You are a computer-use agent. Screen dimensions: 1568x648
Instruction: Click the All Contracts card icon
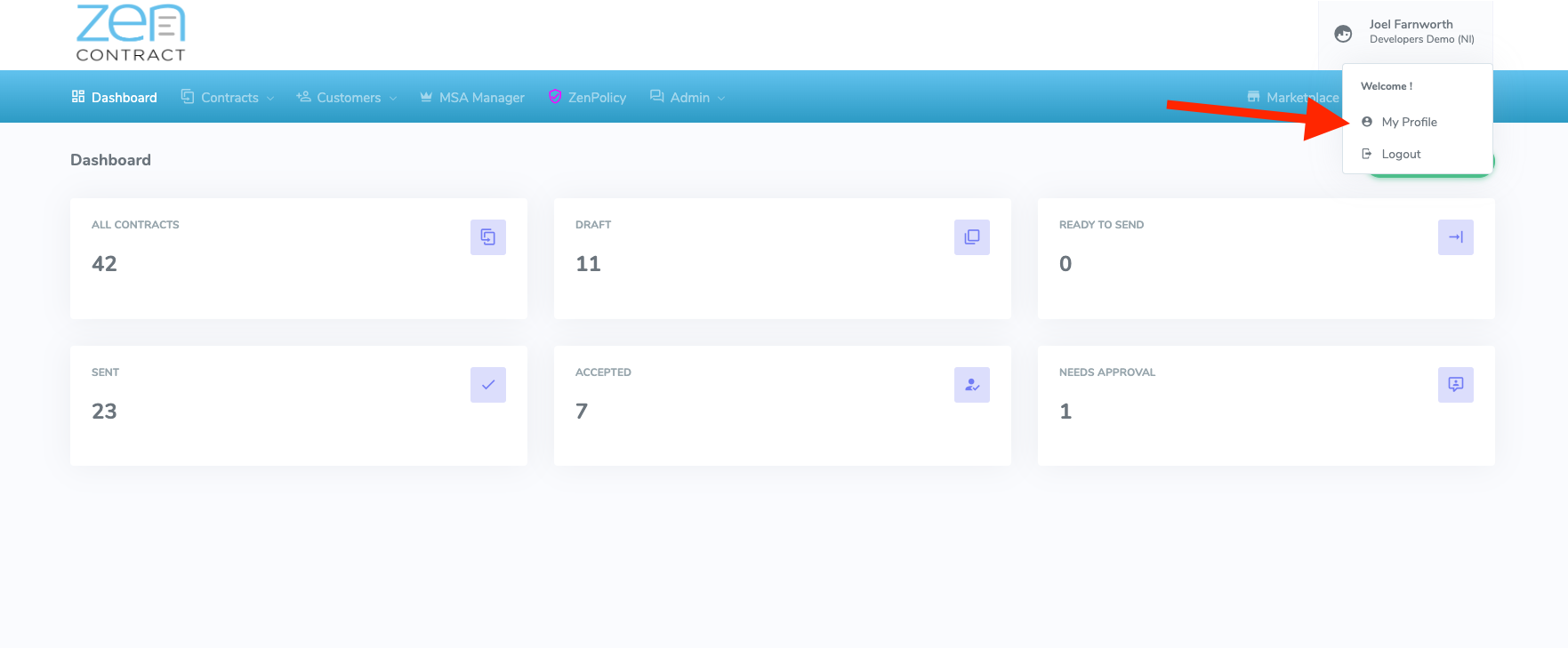pos(487,237)
